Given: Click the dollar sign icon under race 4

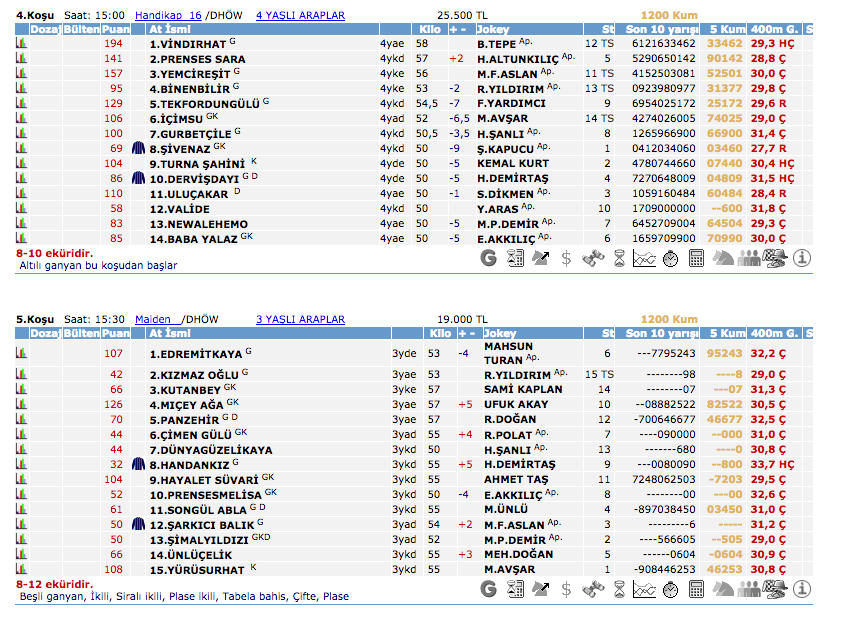Looking at the screenshot, I should coord(567,258).
